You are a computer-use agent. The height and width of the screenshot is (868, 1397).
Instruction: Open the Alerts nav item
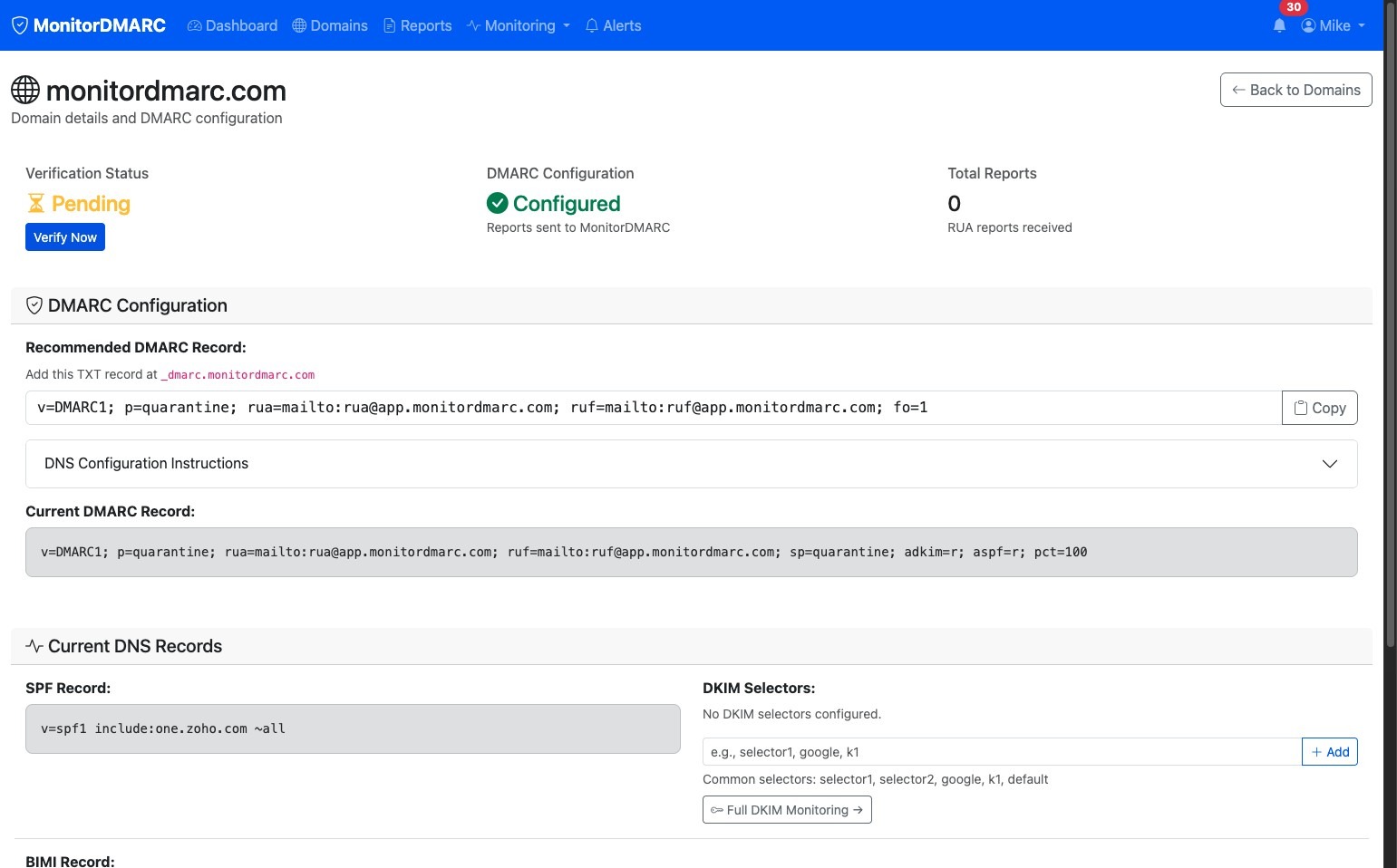point(613,25)
